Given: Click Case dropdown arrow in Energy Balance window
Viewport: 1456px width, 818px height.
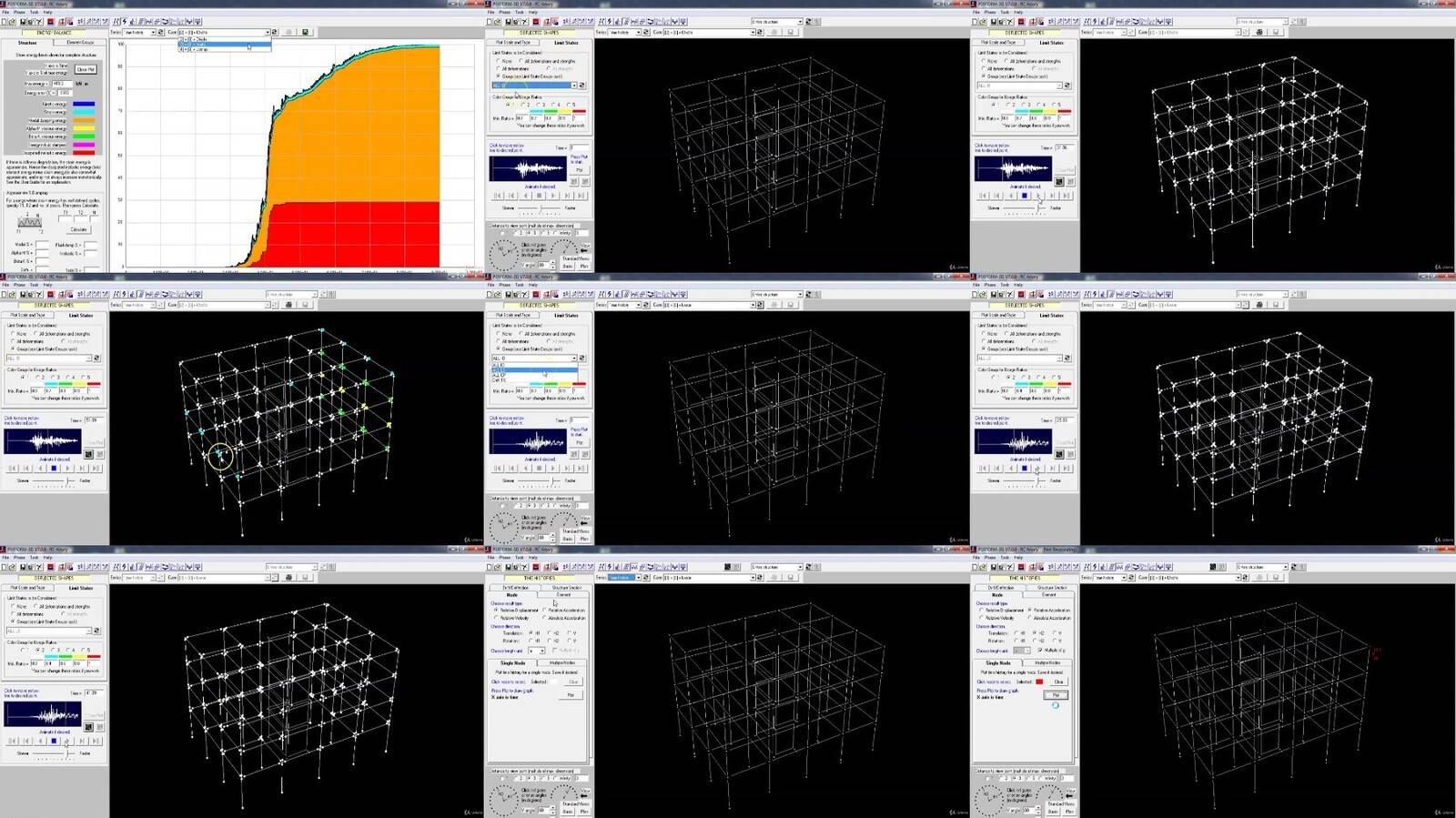Looking at the screenshot, I should [x=267, y=32].
